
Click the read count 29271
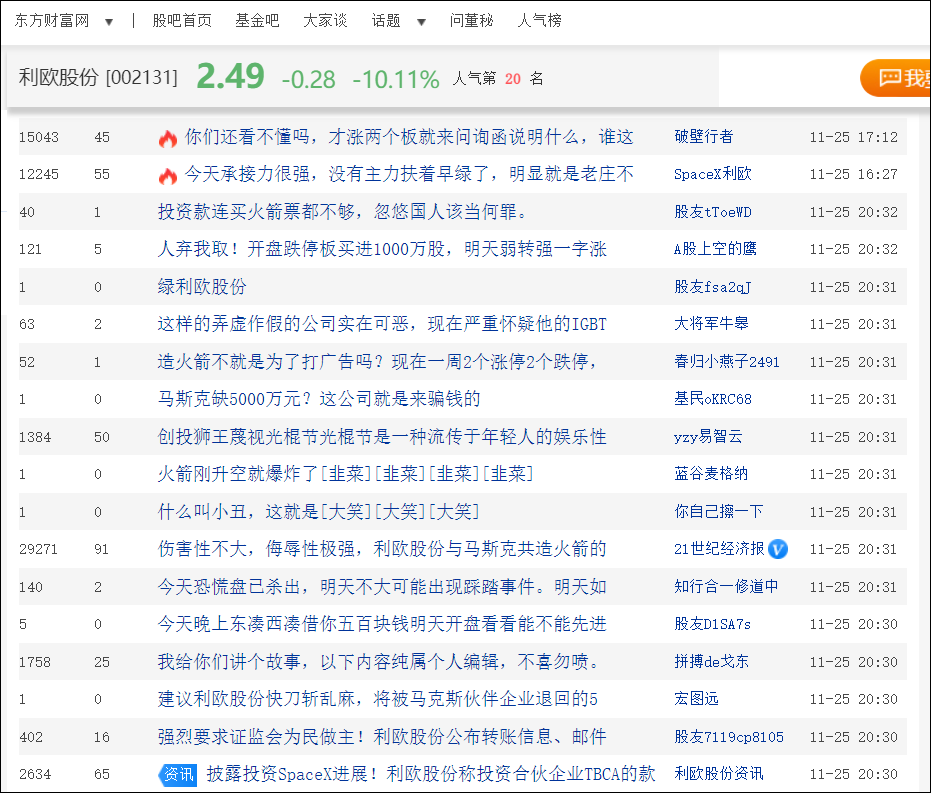pyautogui.click(x=38, y=549)
